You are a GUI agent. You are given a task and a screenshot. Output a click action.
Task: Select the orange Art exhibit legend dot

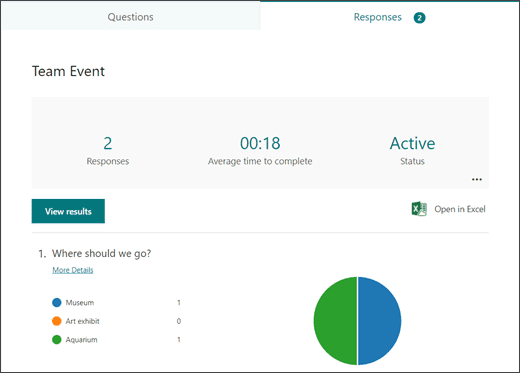point(57,321)
